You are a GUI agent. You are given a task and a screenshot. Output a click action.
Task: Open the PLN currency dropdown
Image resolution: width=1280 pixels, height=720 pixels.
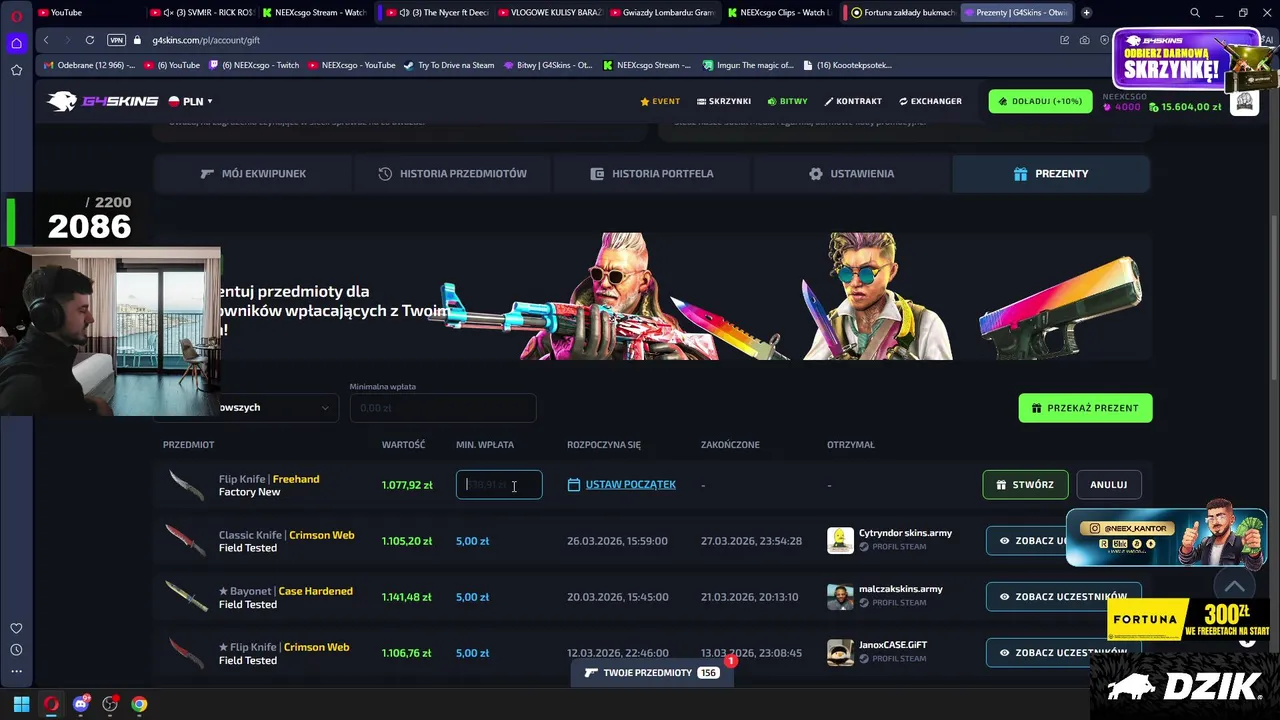tap(190, 101)
